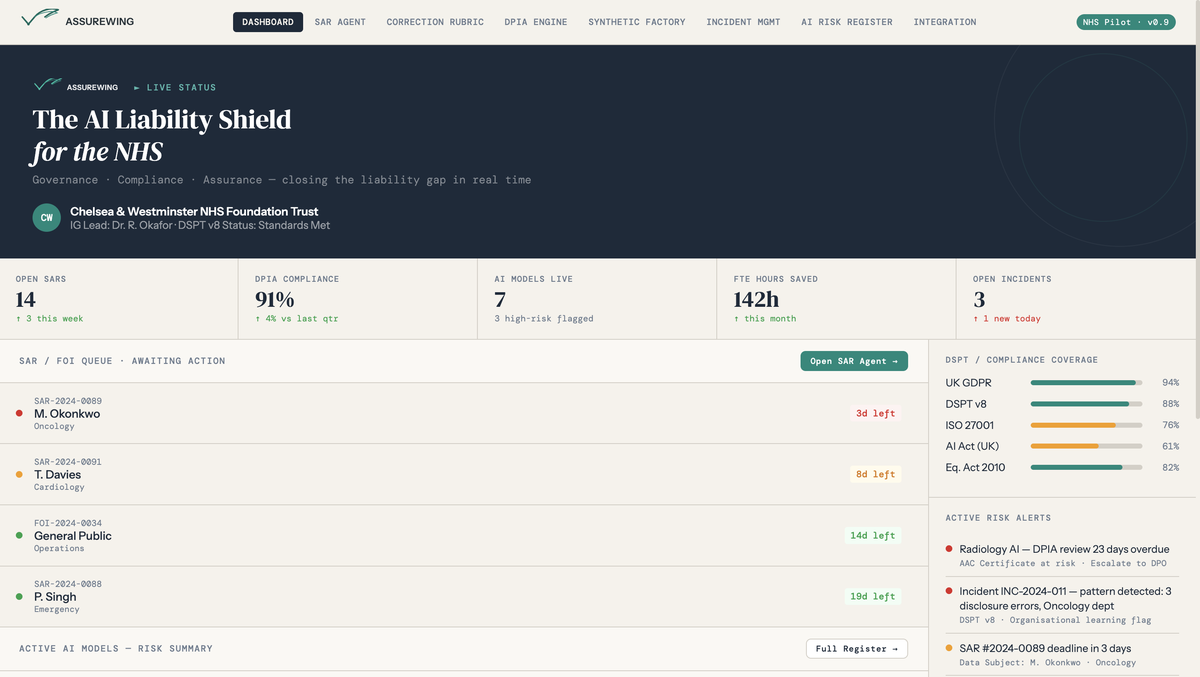Open the Synthetic Factory tab

pyautogui.click(x=637, y=22)
